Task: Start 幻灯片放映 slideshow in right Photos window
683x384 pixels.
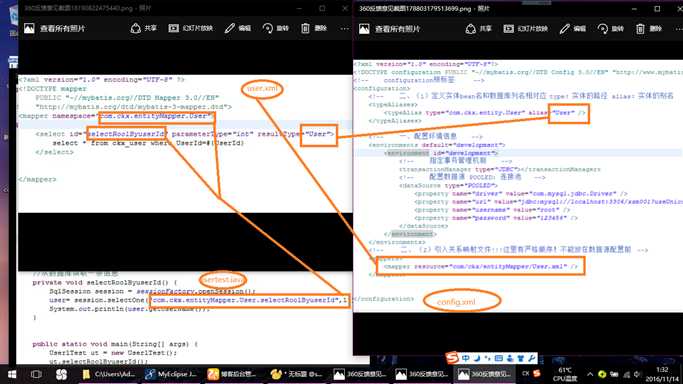Action: 526,29
